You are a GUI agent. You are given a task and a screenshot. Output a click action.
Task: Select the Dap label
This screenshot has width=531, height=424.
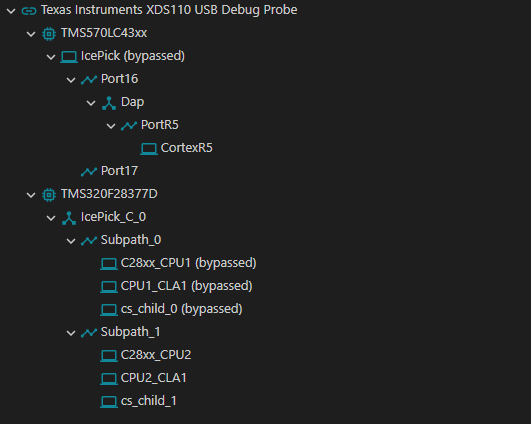(132, 102)
